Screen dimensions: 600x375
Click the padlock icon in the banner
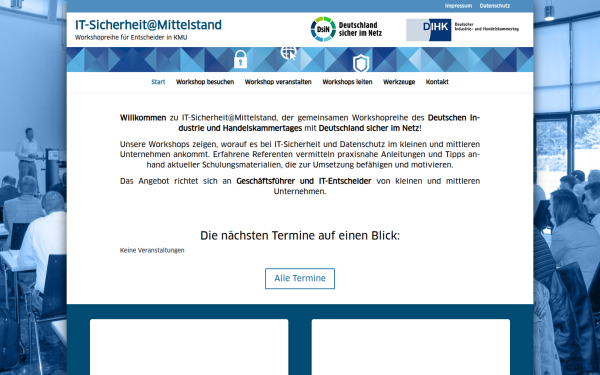(240, 59)
